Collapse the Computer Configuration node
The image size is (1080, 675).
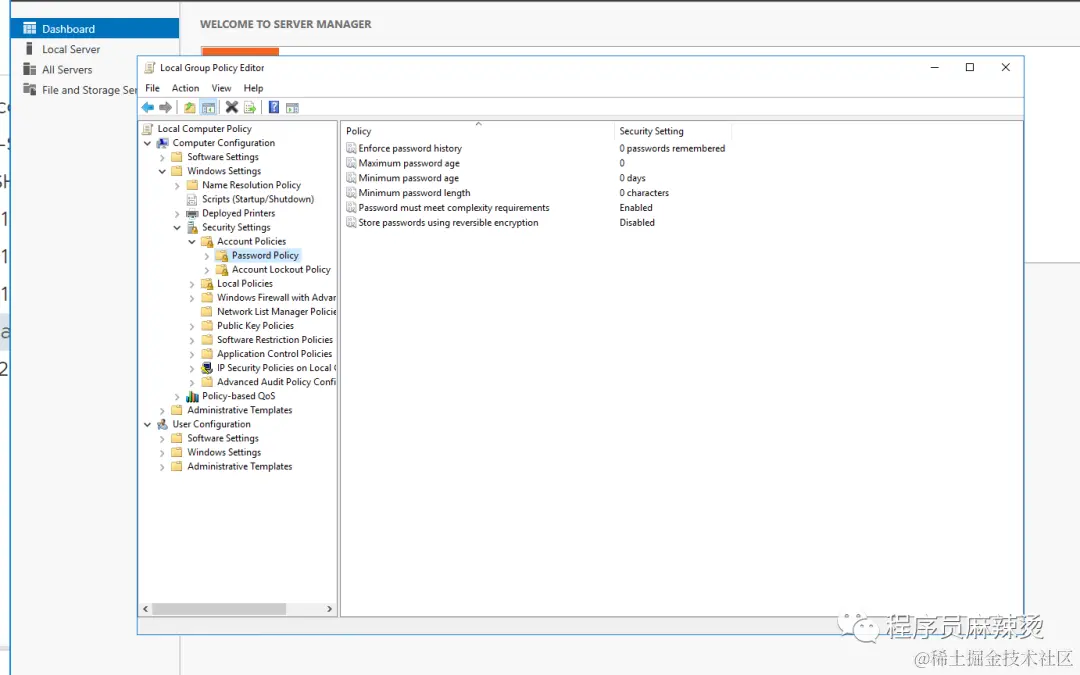coord(147,143)
